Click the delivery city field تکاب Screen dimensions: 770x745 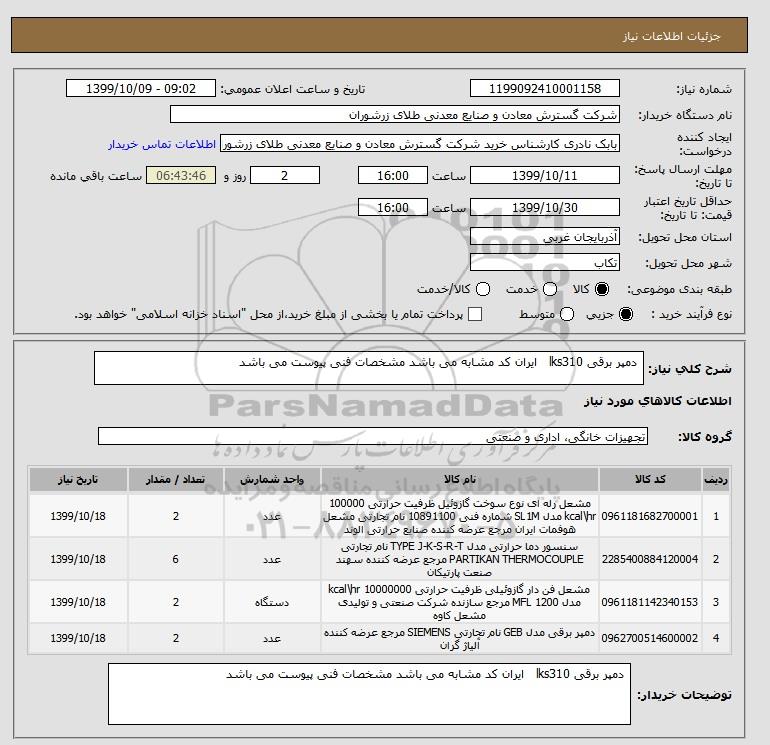point(545,263)
